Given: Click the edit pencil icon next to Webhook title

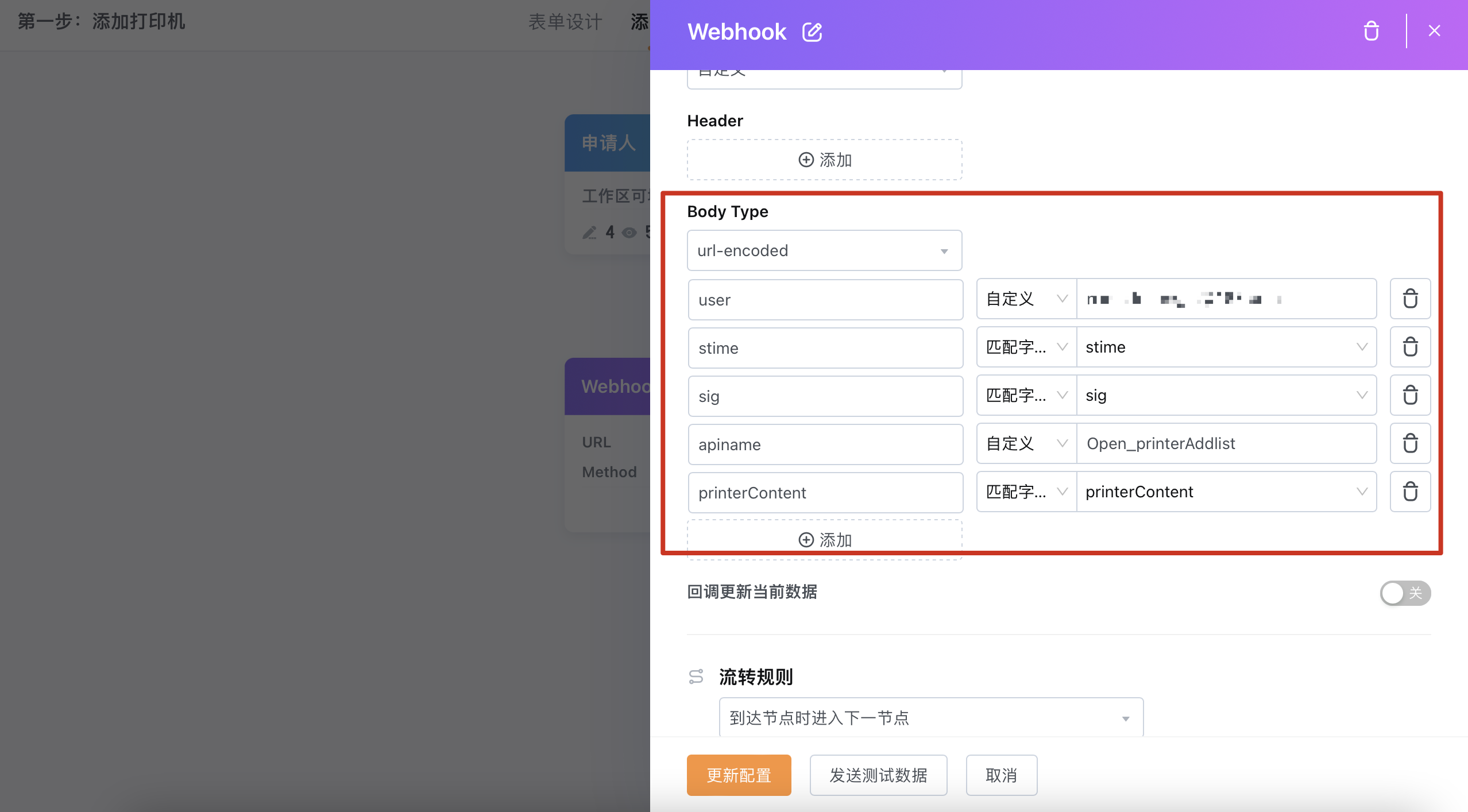Looking at the screenshot, I should pyautogui.click(x=812, y=32).
